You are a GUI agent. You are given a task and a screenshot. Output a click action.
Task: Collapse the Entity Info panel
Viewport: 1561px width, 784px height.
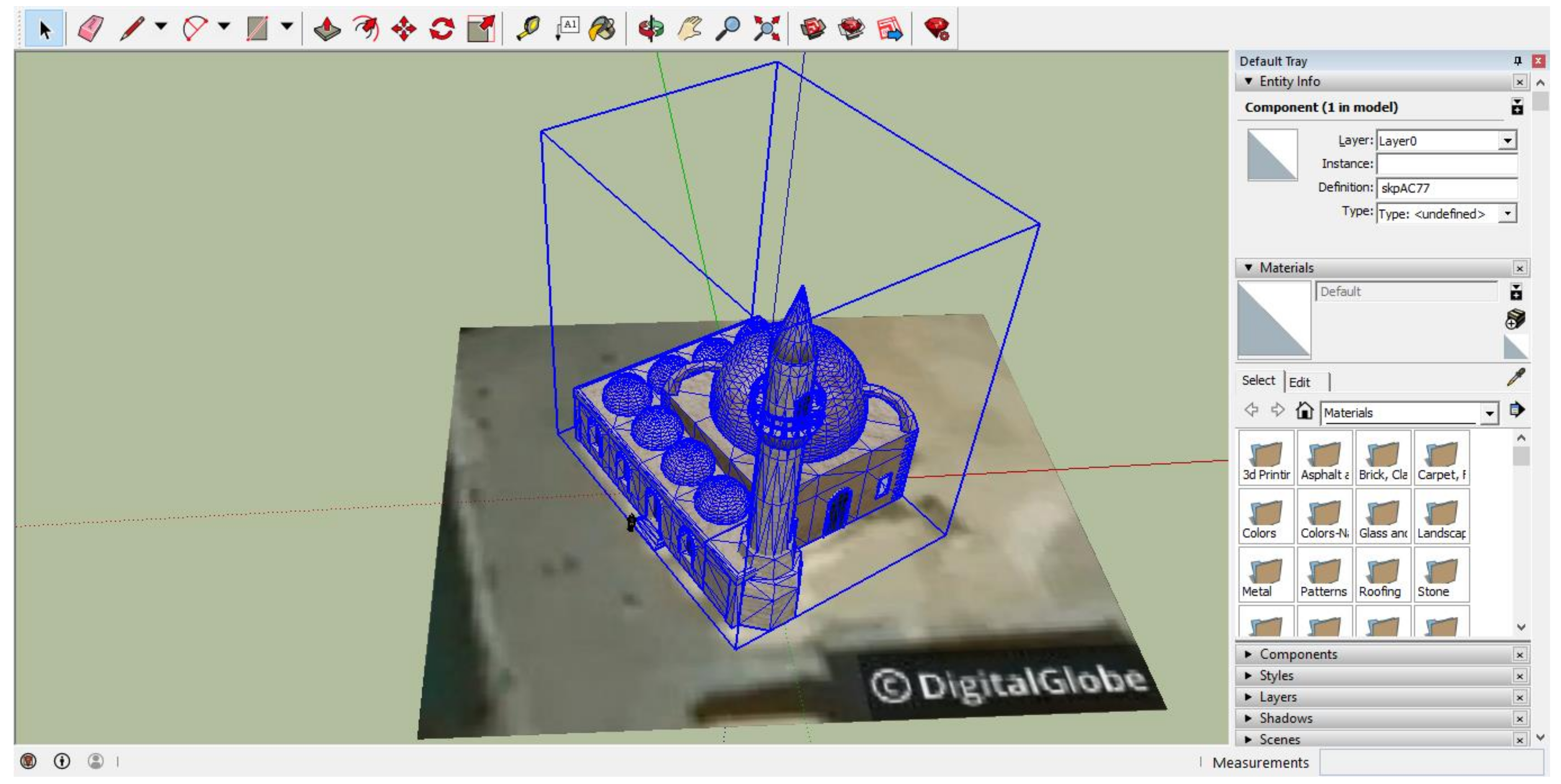click(1248, 81)
